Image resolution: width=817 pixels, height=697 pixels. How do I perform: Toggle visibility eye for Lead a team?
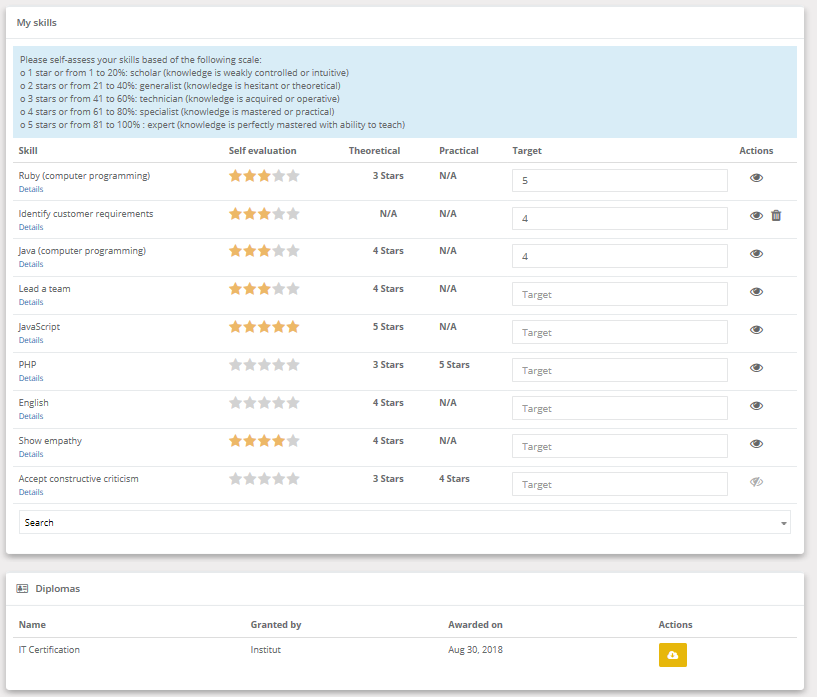click(756, 292)
